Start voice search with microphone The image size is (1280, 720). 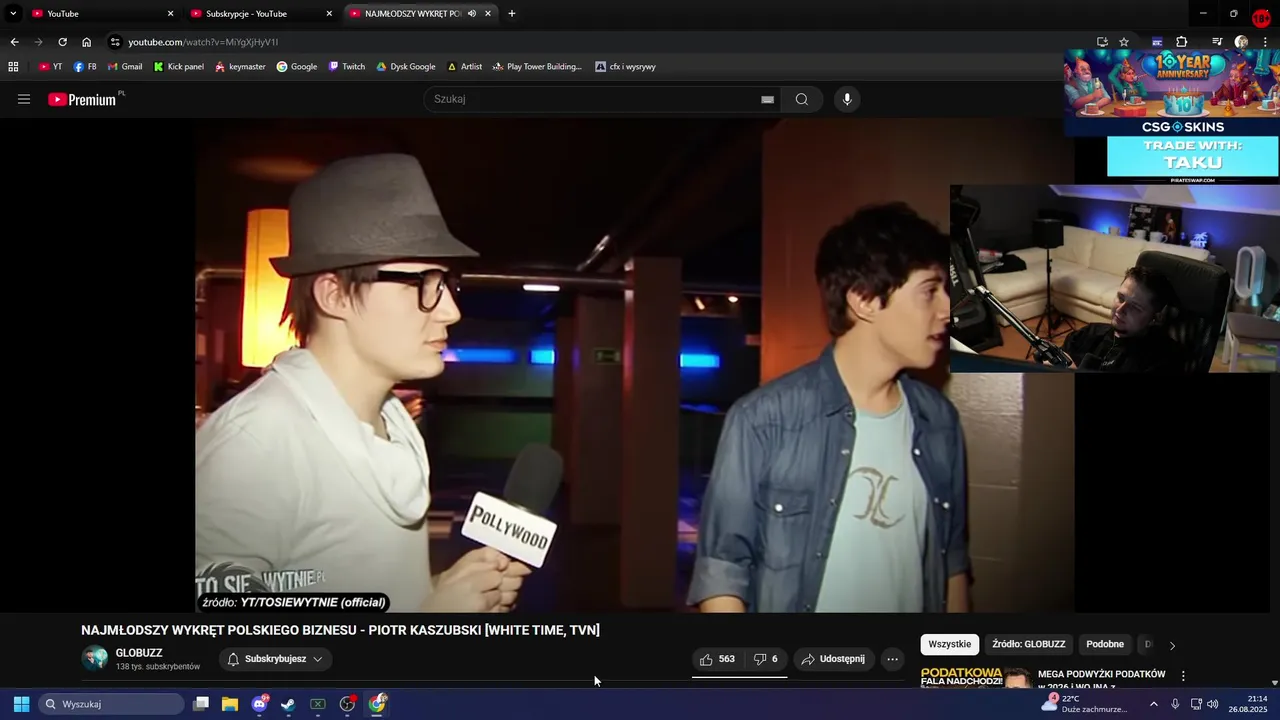(x=847, y=99)
